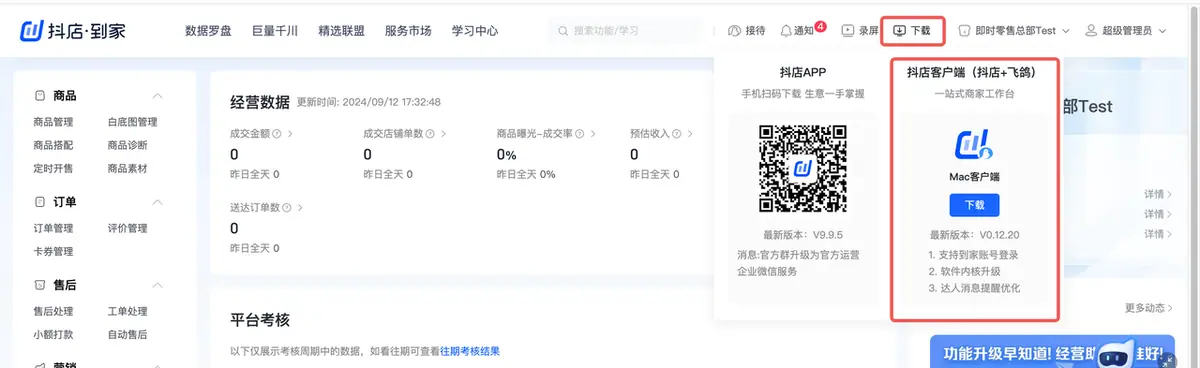Image resolution: width=1200 pixels, height=368 pixels.
Task: Go to 定时开售 in the sidebar
Action: point(53,168)
